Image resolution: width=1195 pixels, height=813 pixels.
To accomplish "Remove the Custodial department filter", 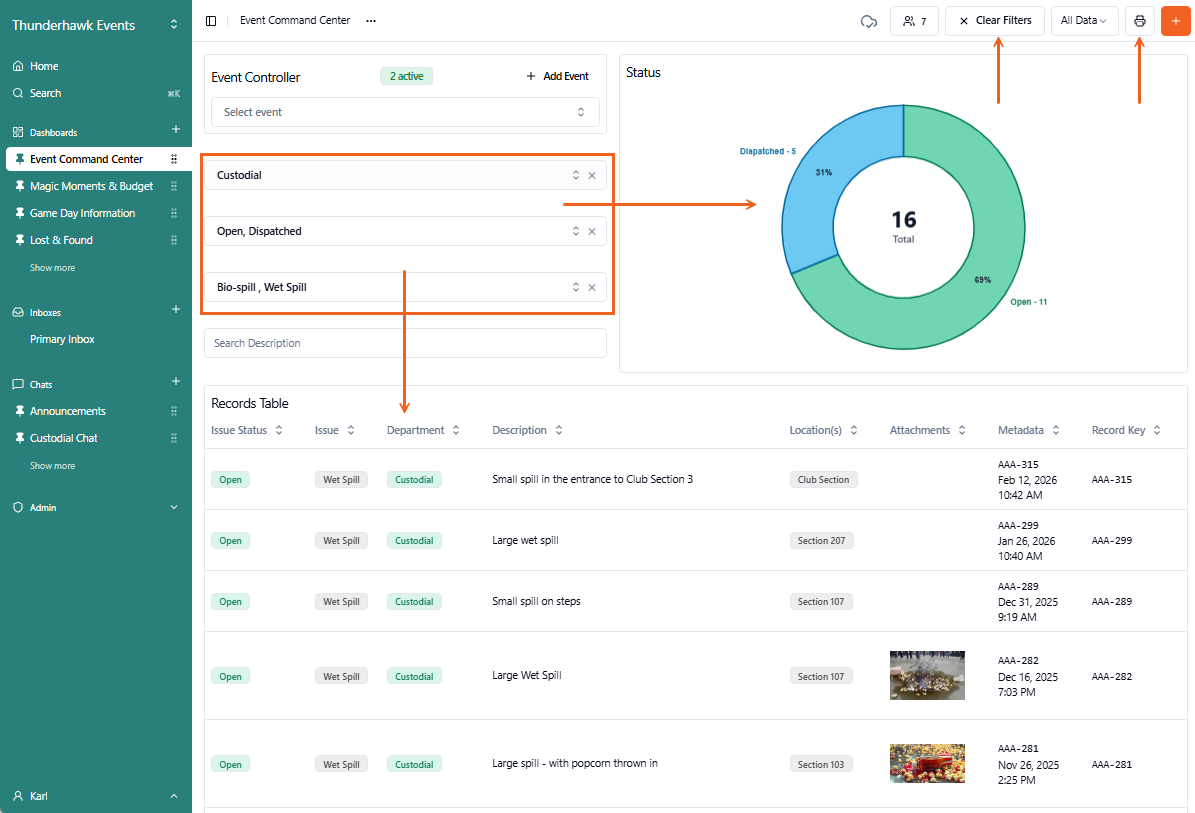I will [x=592, y=175].
